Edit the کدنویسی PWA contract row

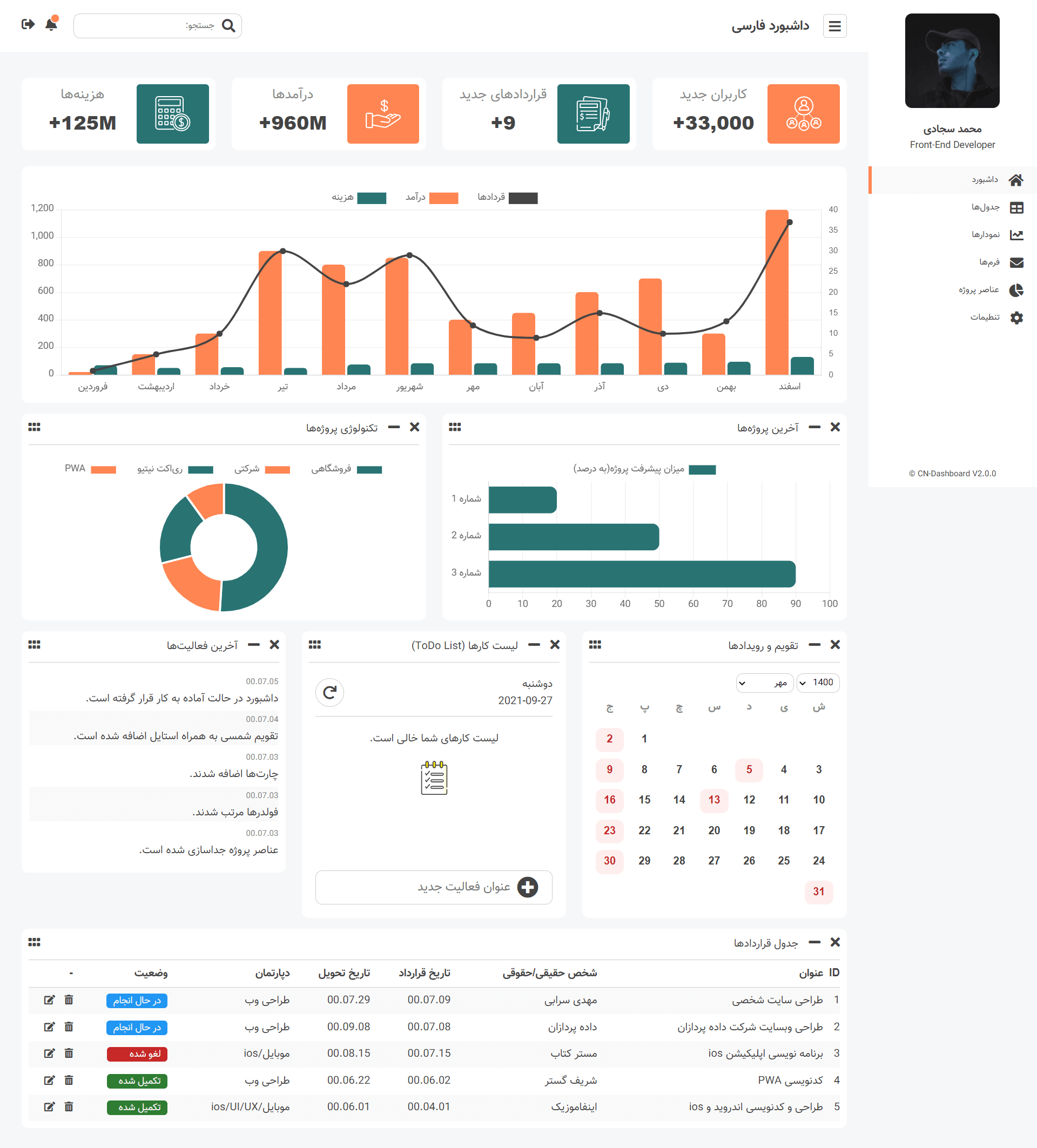pyautogui.click(x=50, y=1081)
